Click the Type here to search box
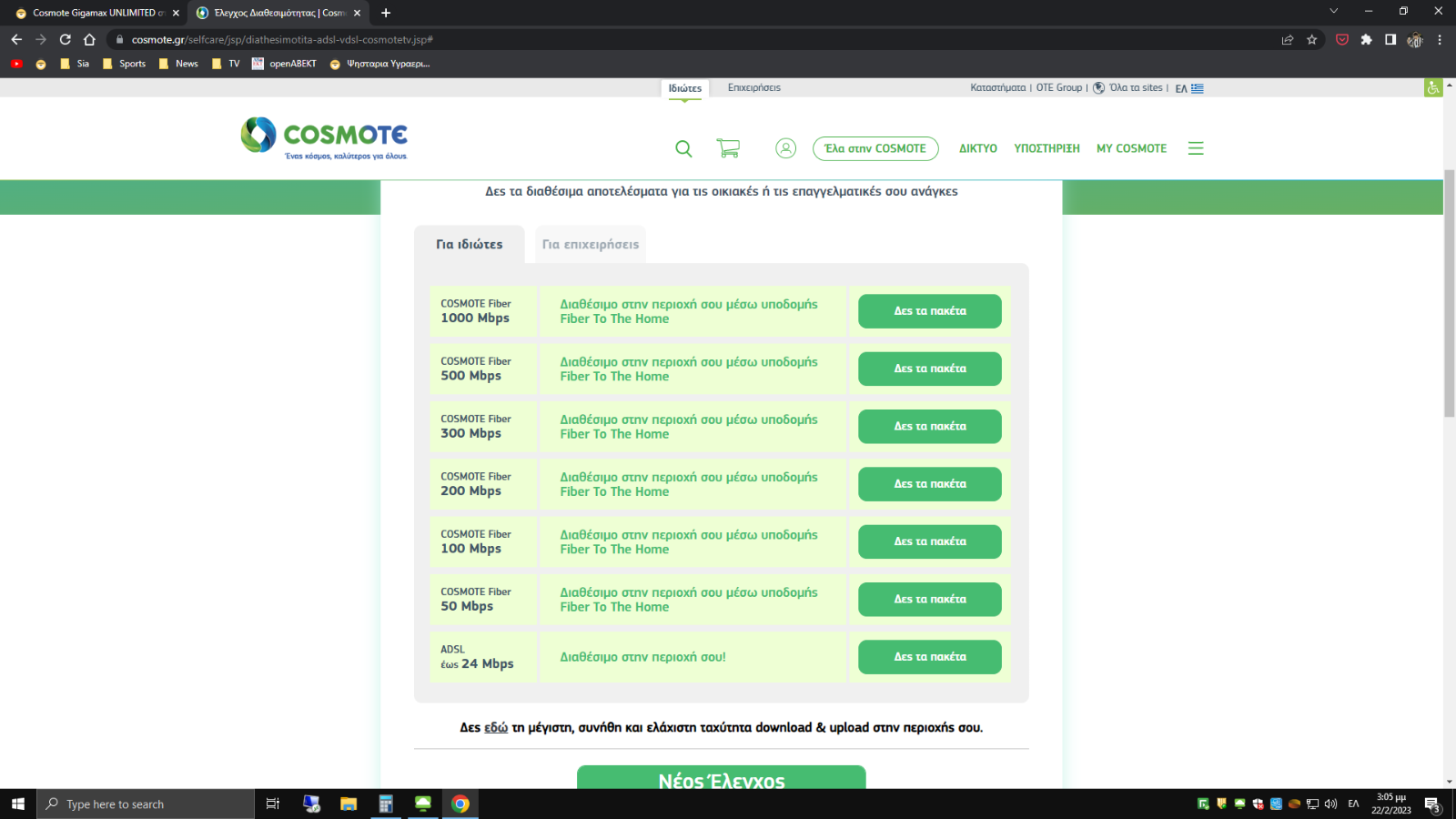Viewport: 1456px width, 819px height. [x=146, y=804]
